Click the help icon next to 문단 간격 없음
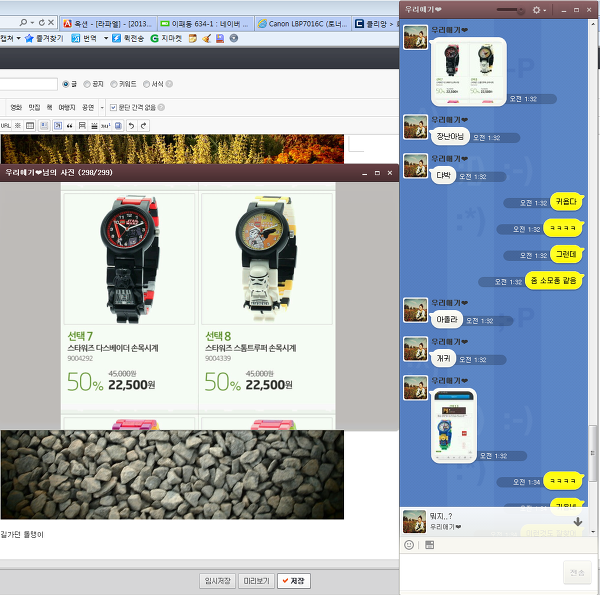 (x=161, y=108)
